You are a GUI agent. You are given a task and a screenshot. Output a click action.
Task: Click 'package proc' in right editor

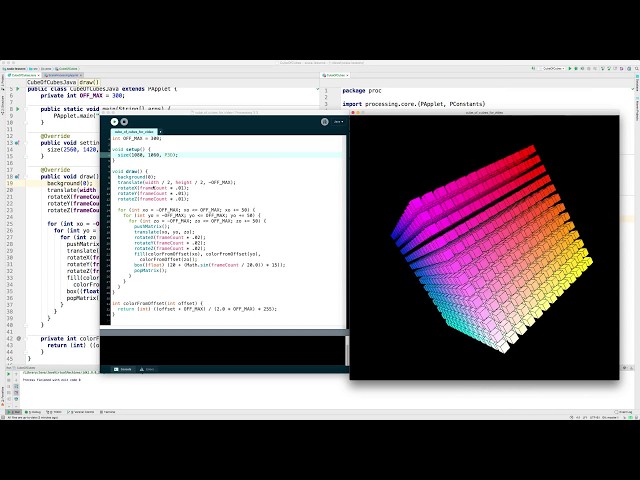[x=362, y=91]
